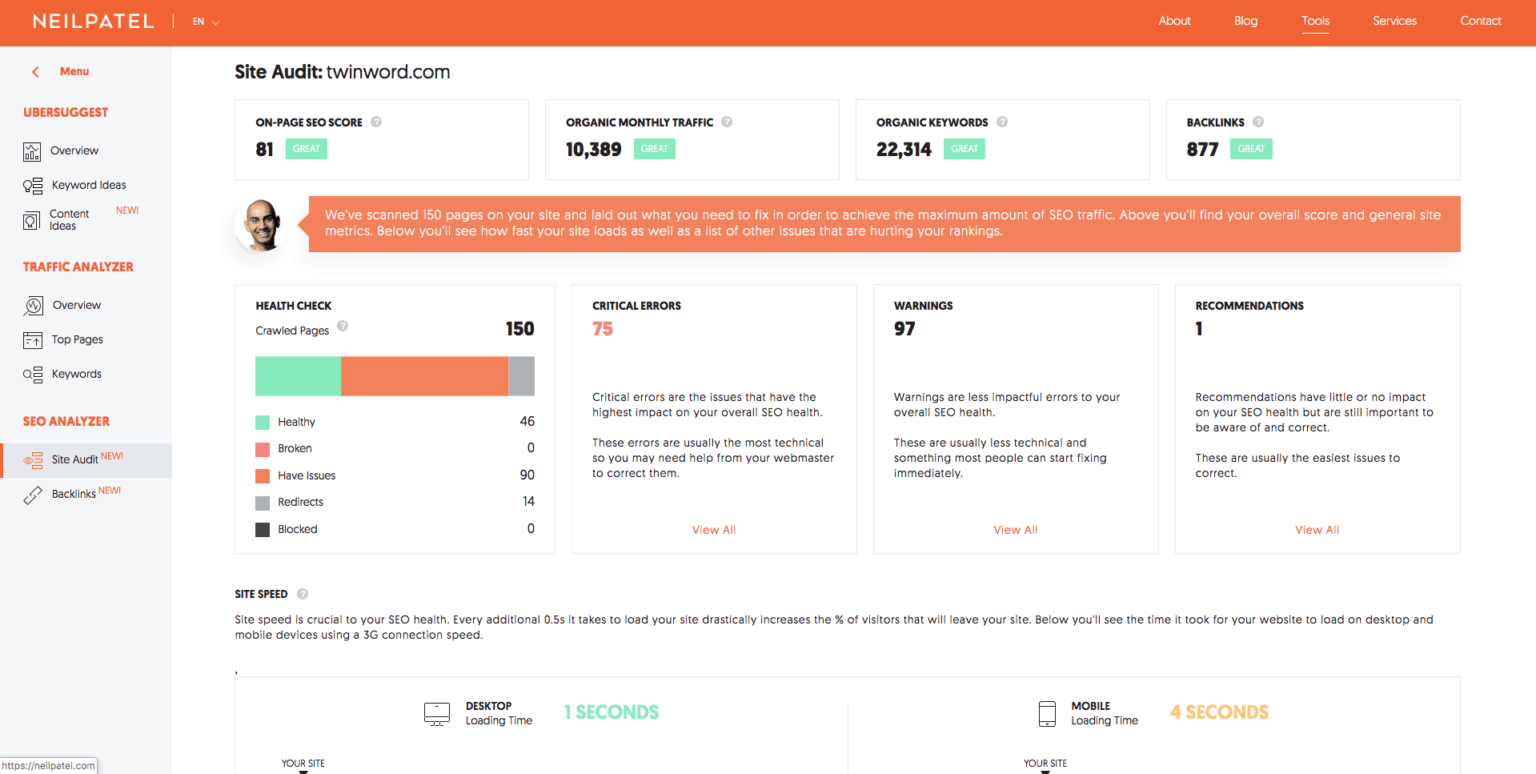1536x774 pixels.
Task: Click the Top Pages icon
Action: (x=33, y=340)
